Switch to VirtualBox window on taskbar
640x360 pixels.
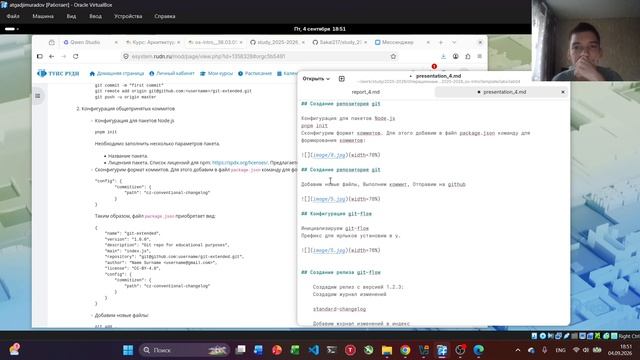tap(442, 350)
